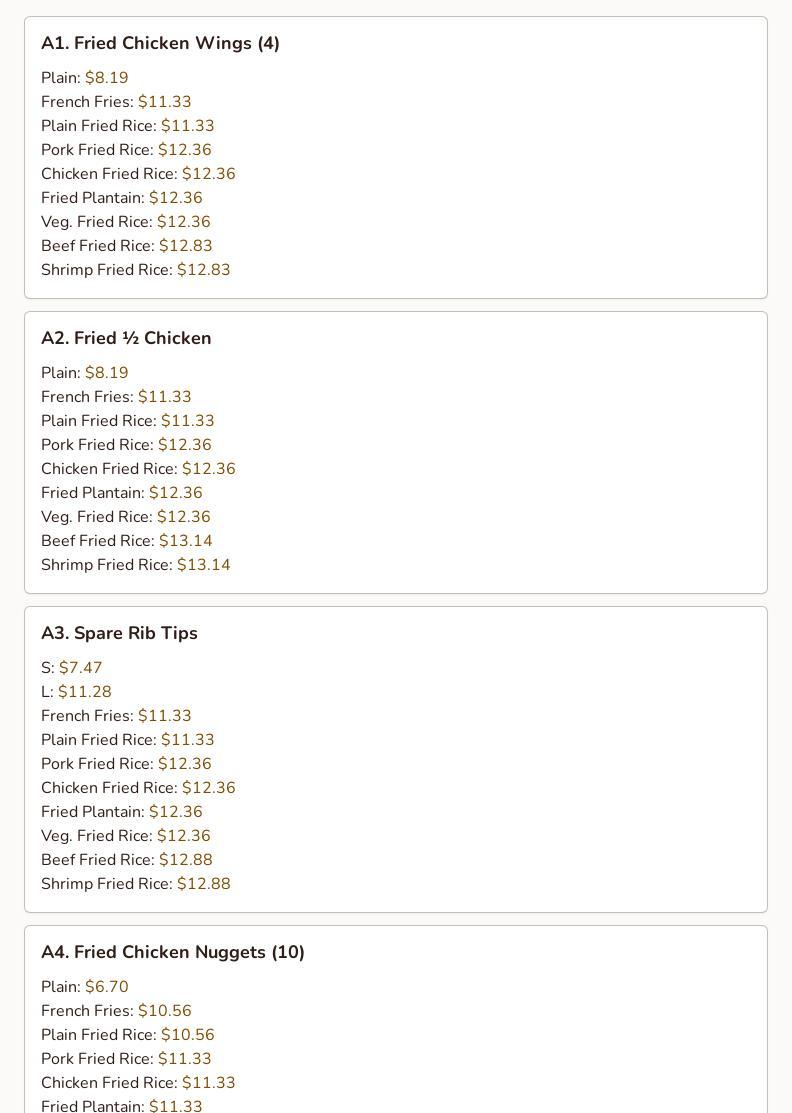Image resolution: width=792 pixels, height=1113 pixels.
Task: Select A2 Plain option at $8.19
Action: click(84, 373)
